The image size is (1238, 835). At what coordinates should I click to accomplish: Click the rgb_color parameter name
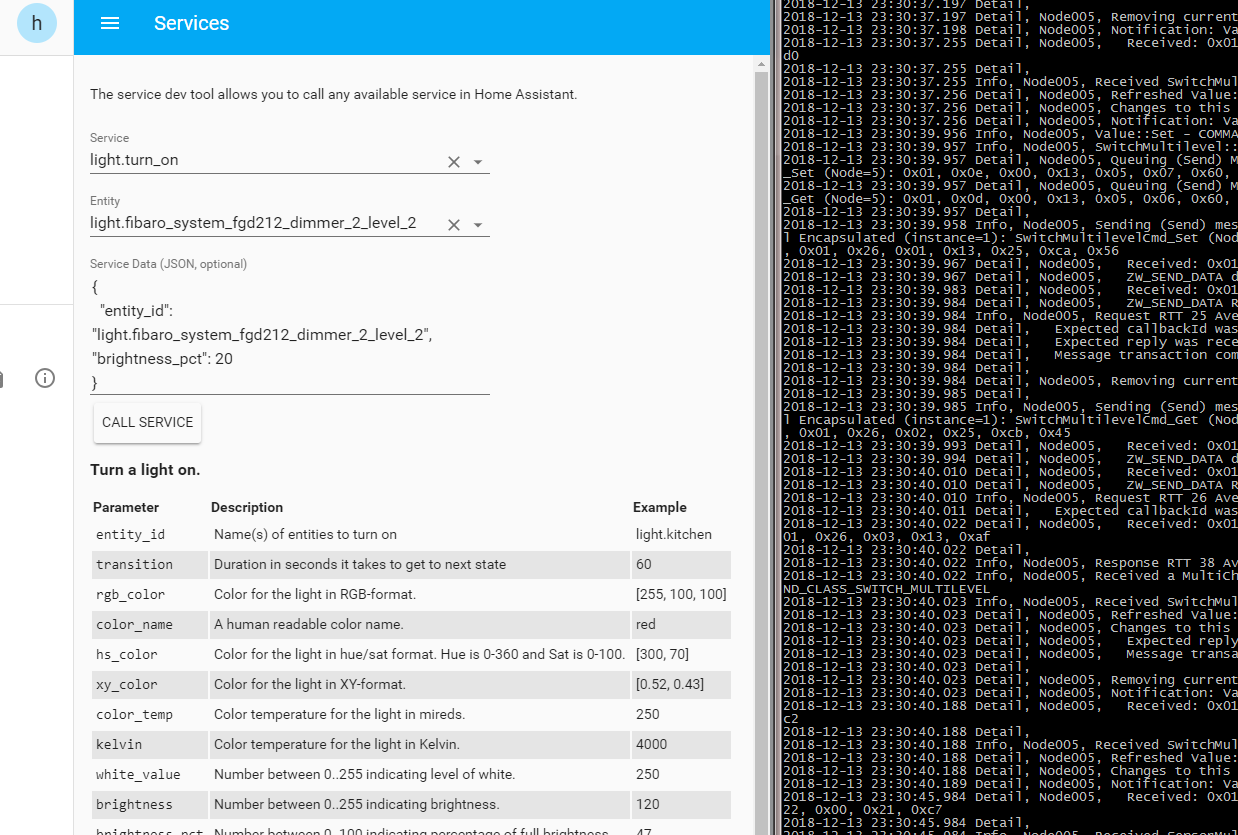(131, 595)
